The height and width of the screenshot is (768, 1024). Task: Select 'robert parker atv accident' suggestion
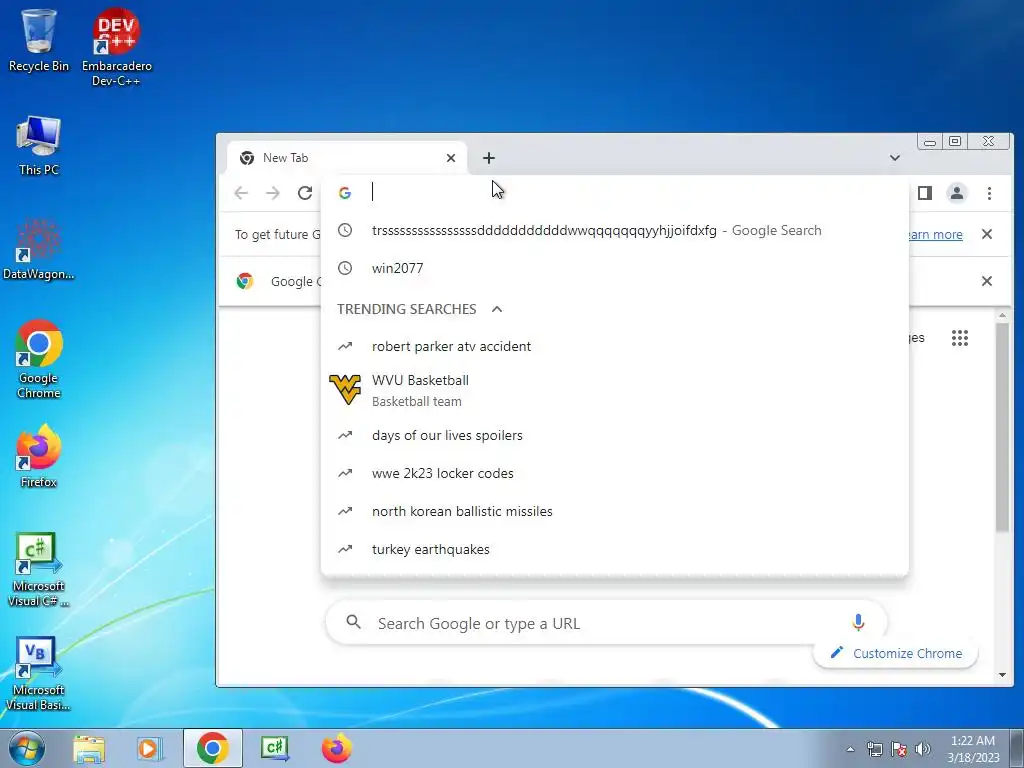pyautogui.click(x=615, y=346)
